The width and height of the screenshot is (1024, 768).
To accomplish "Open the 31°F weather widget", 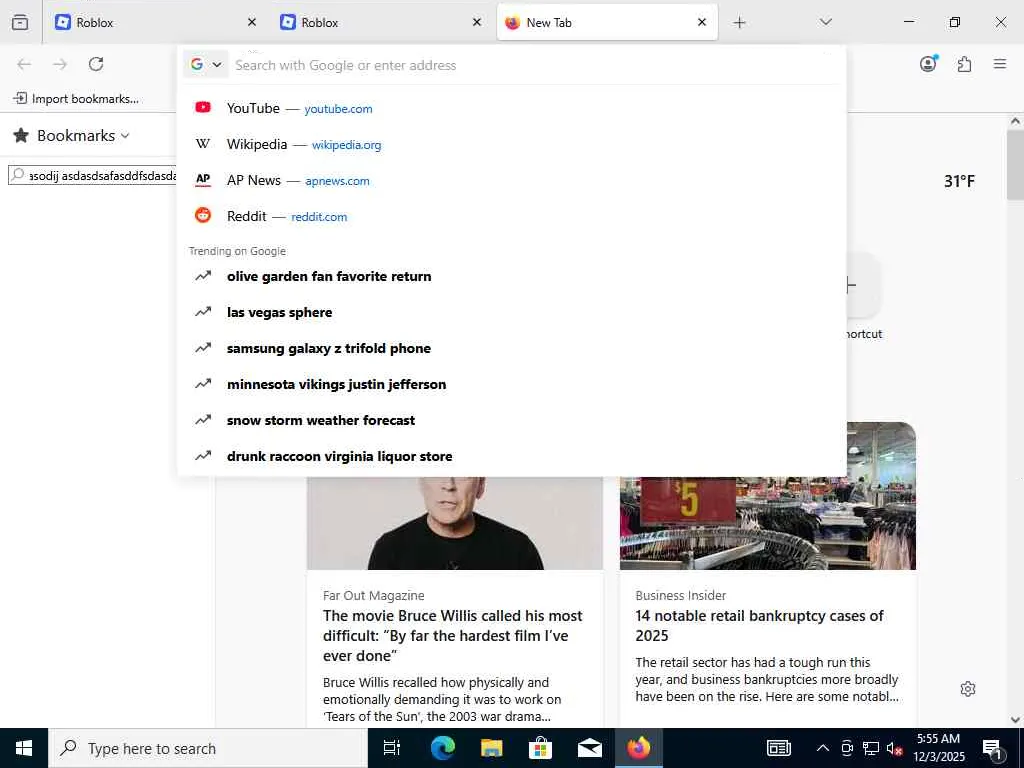I will (959, 181).
